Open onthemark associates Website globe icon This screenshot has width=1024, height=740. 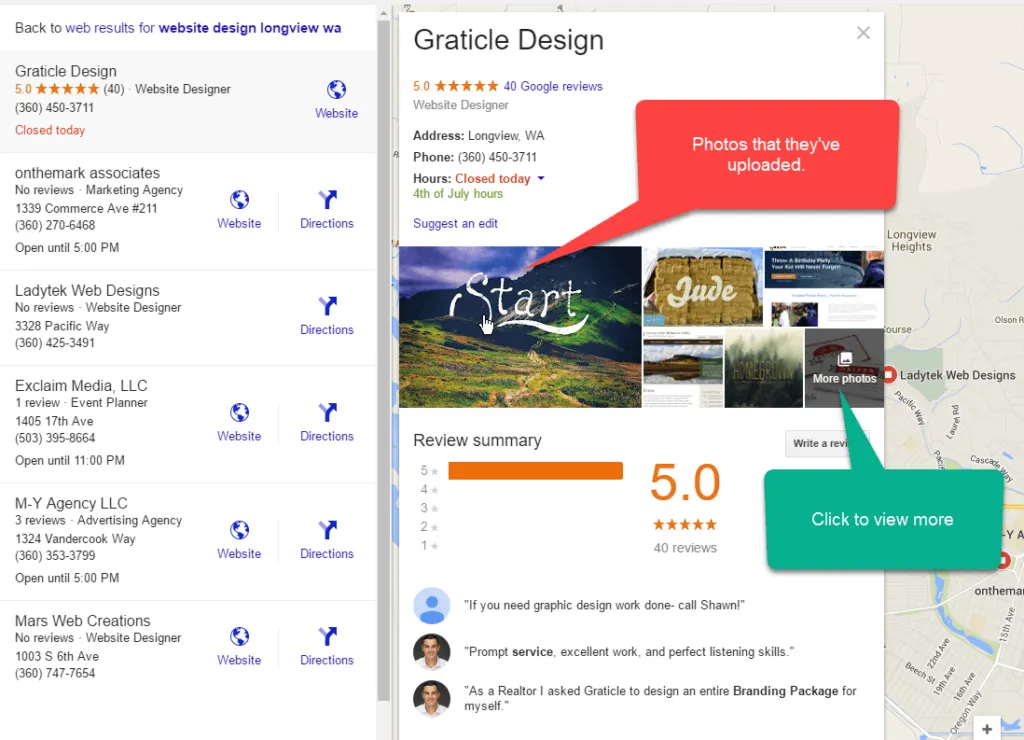tap(239, 199)
